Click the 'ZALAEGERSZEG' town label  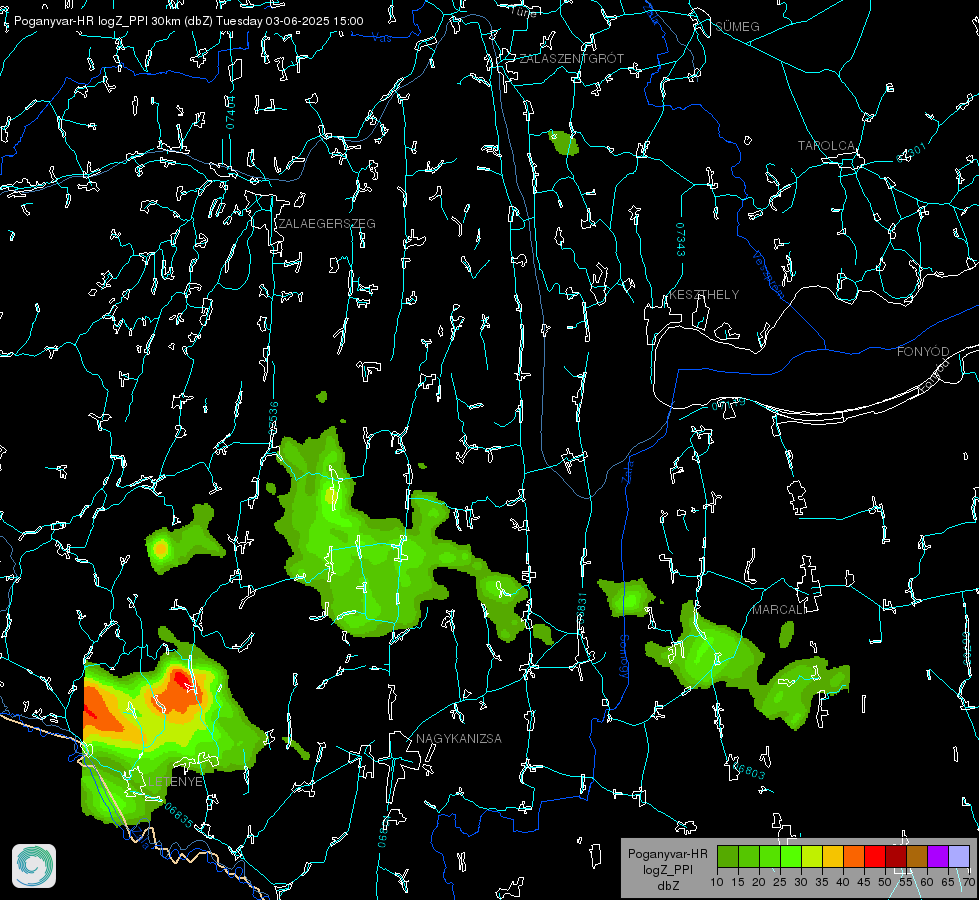(x=327, y=224)
